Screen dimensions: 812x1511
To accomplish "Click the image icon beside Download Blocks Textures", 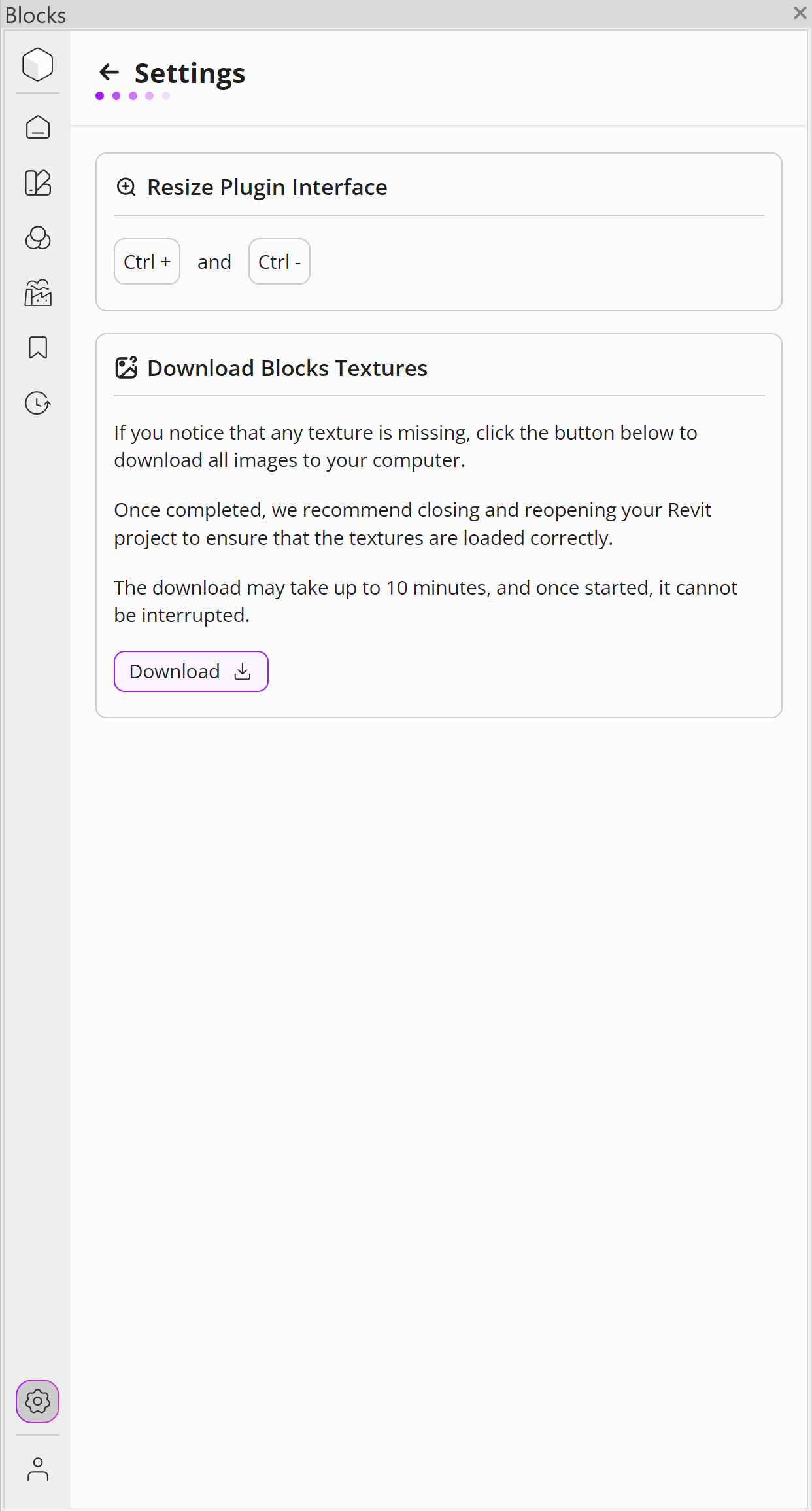I will pos(126,368).
